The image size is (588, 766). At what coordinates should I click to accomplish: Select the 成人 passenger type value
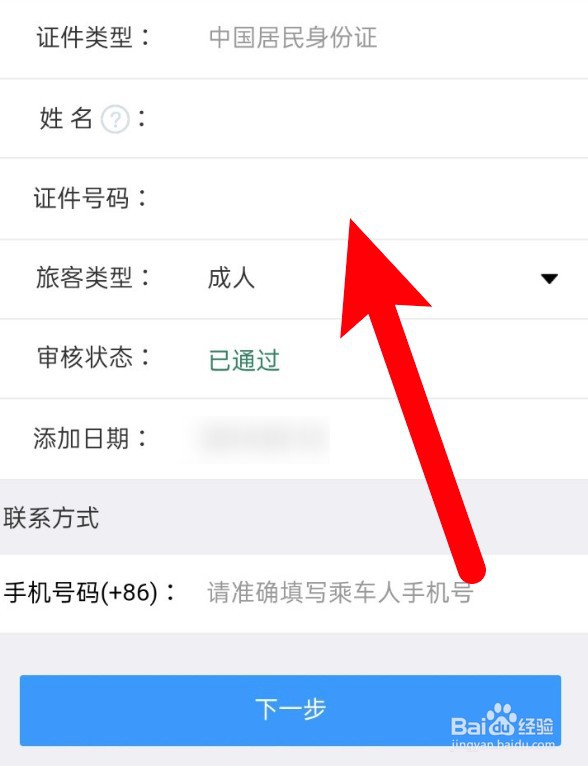coord(231,278)
